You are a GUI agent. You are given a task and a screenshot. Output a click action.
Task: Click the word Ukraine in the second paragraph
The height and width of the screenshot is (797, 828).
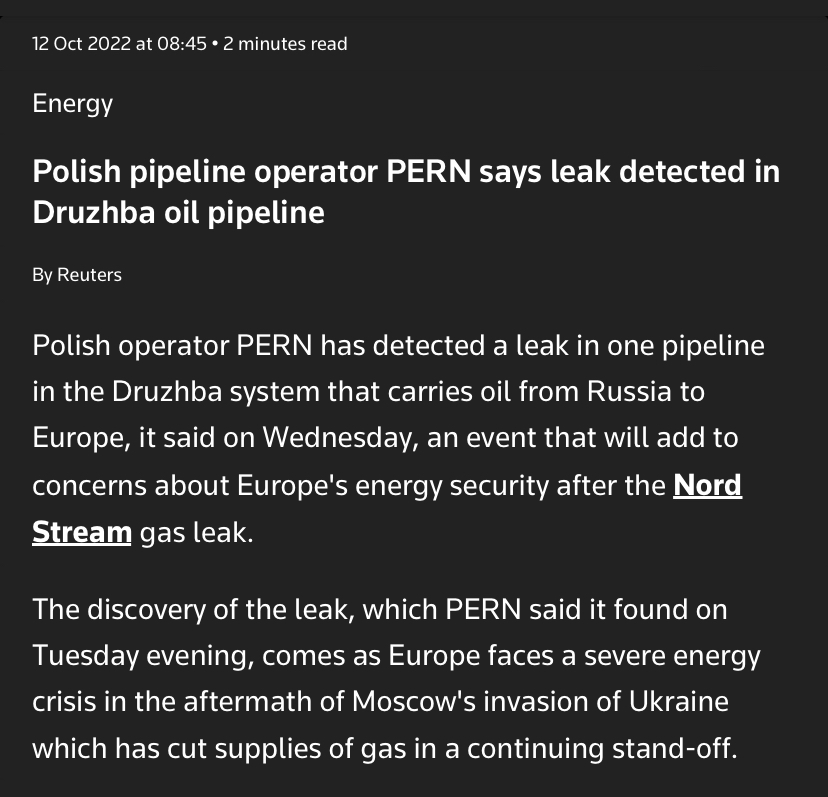coord(679,702)
